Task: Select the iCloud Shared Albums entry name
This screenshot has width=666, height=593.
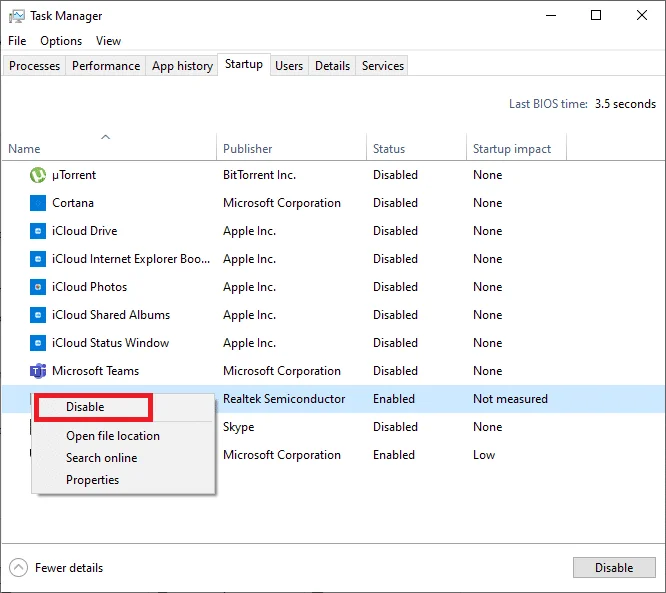Action: tap(111, 315)
